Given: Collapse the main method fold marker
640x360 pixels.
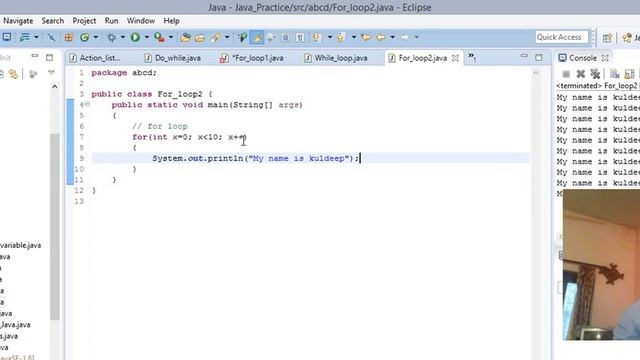Looking at the screenshot, I should (x=87, y=104).
